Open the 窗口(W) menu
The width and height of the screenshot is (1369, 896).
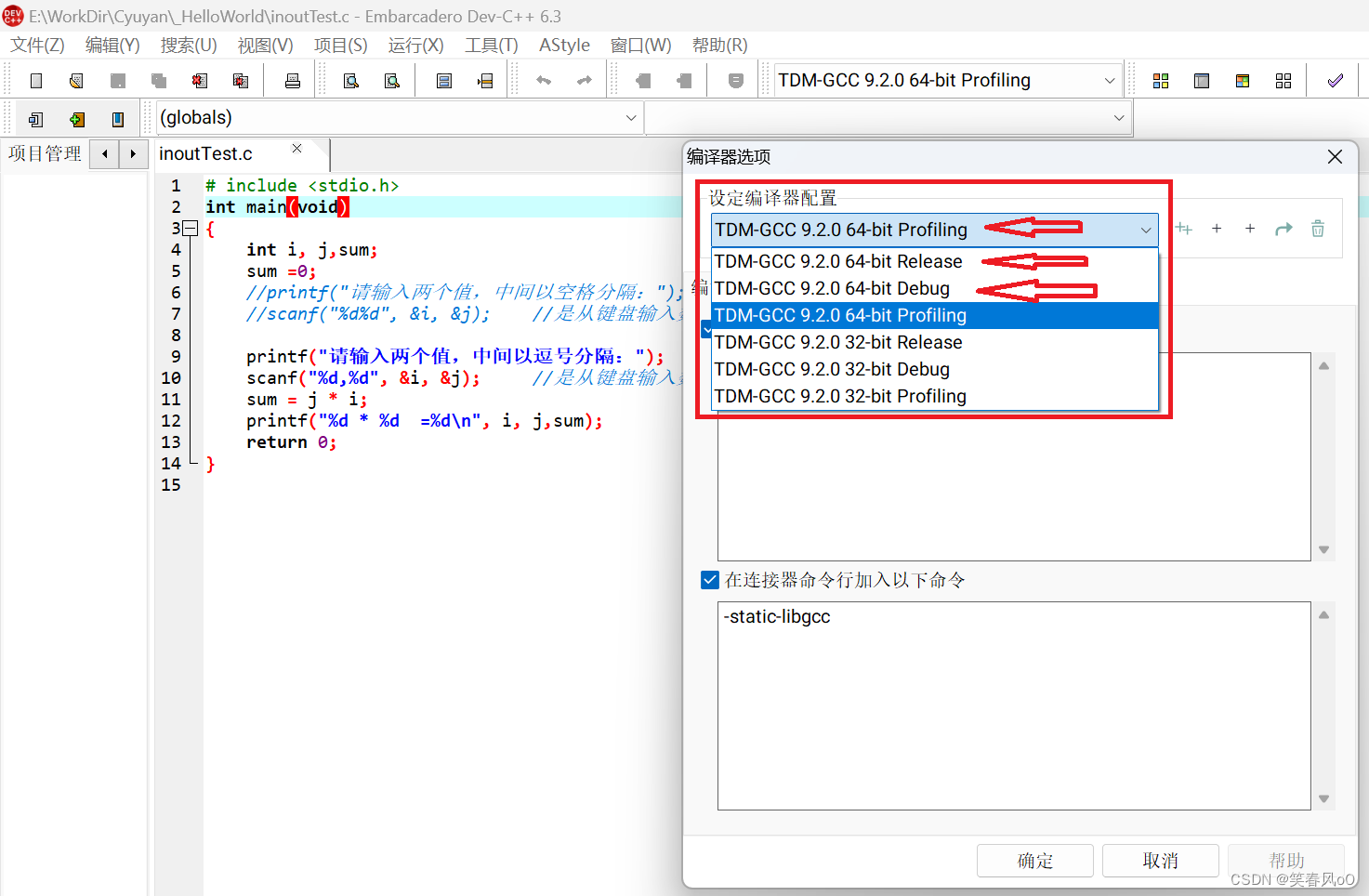click(x=640, y=45)
